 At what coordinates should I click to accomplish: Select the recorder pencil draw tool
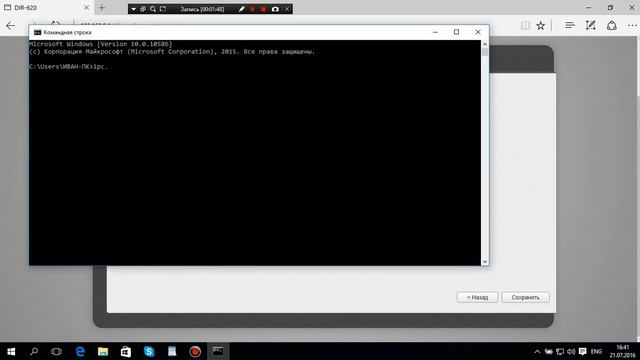[x=242, y=9]
